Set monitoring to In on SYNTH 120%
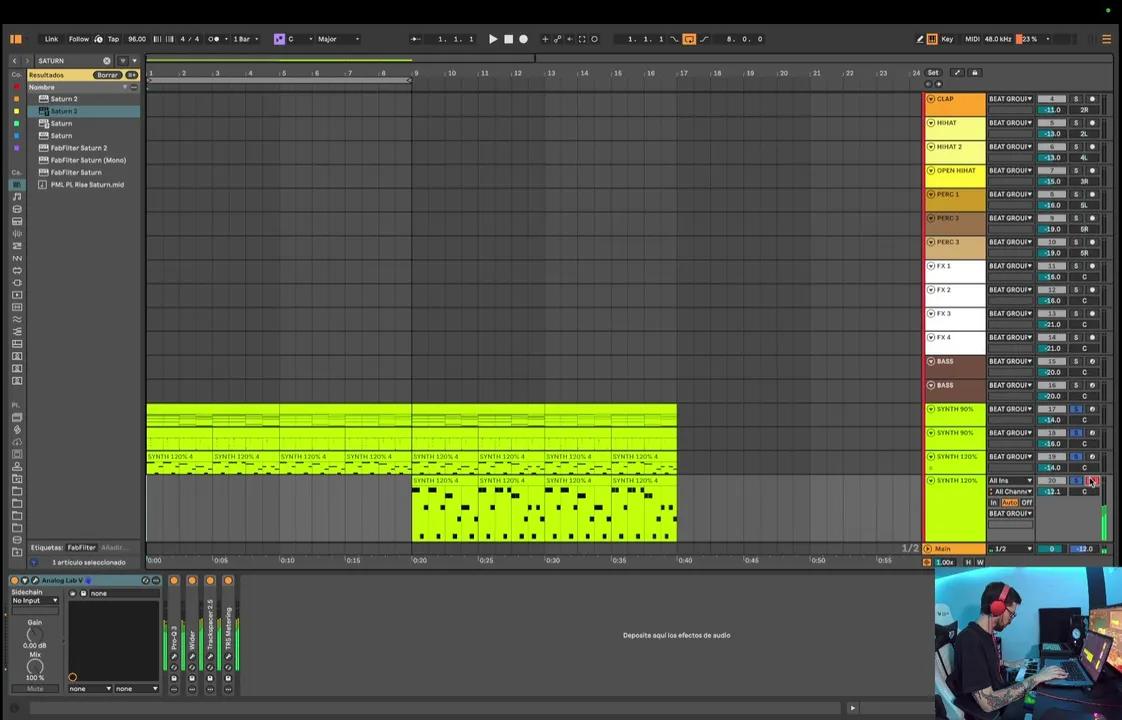The image size is (1122, 720). (994, 502)
